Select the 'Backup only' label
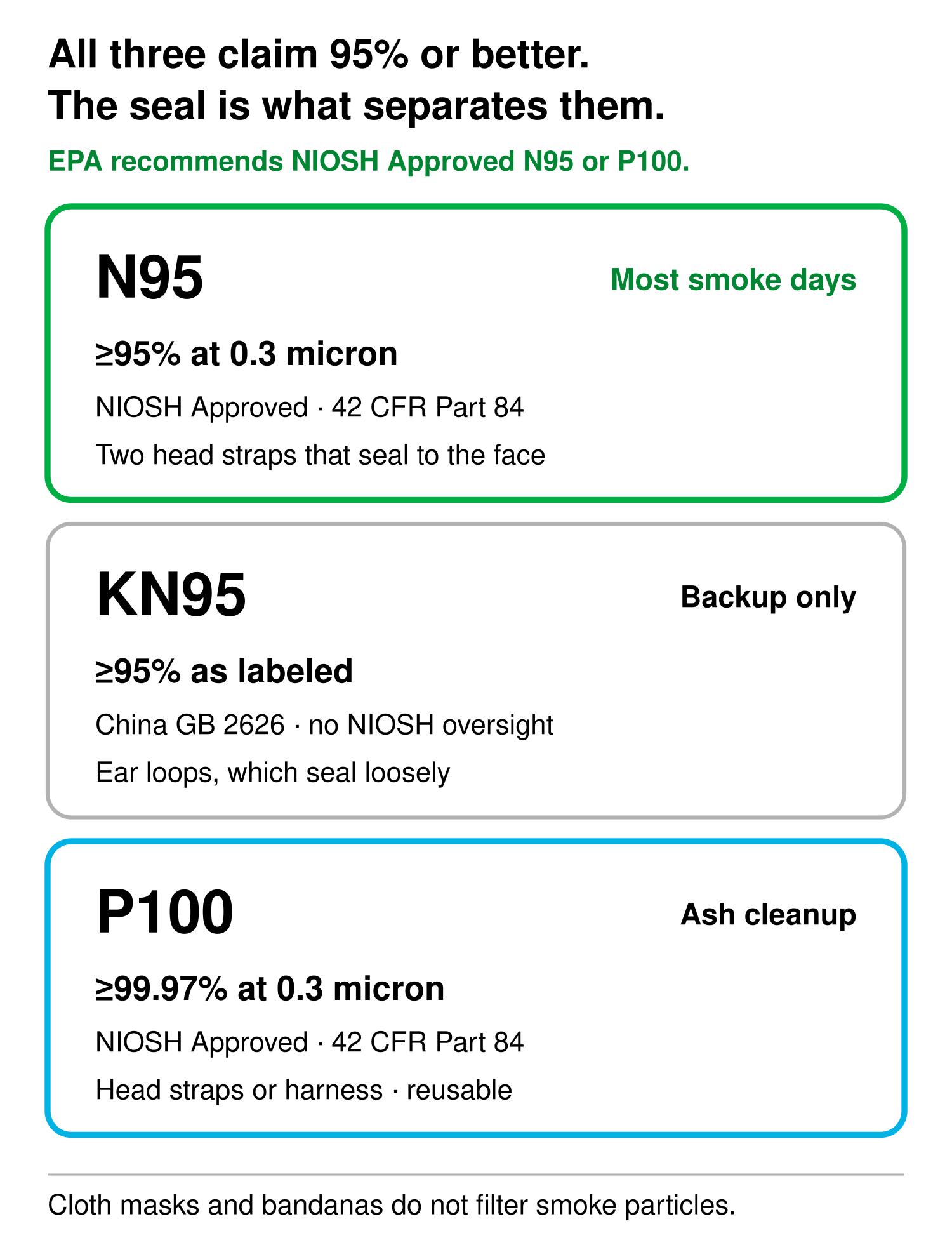 click(x=768, y=597)
